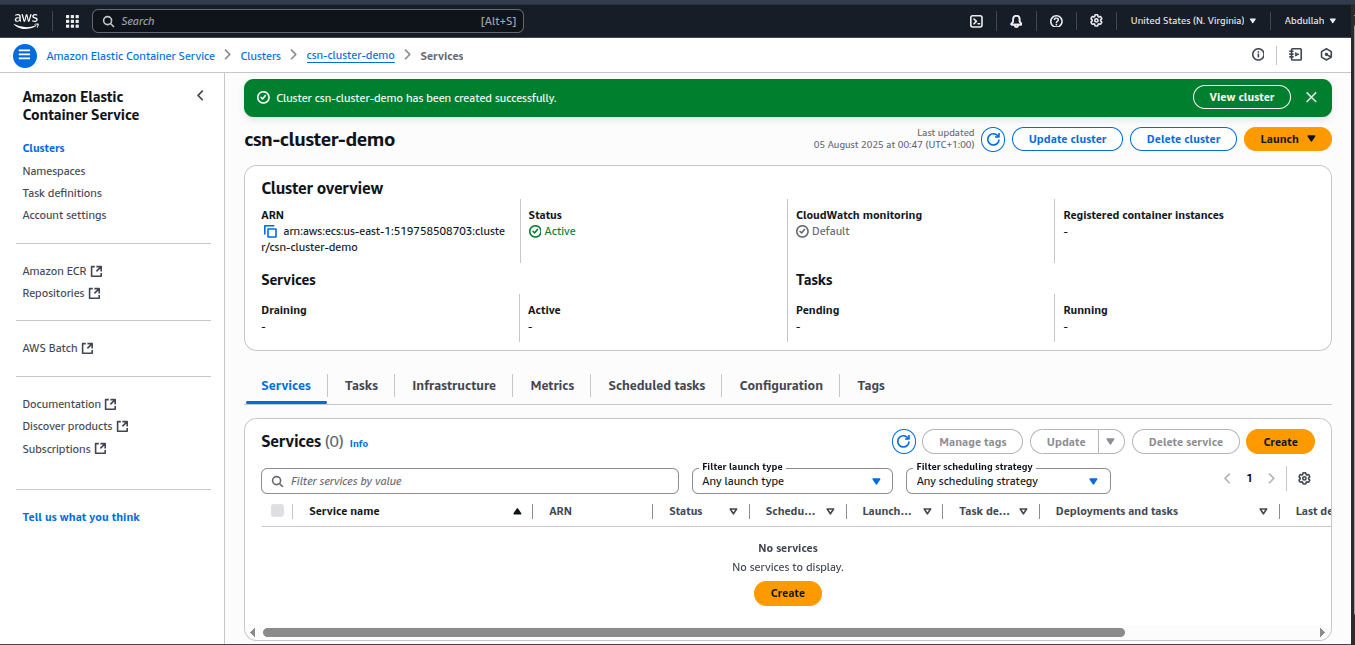Open the notifications bell
Image resolution: width=1355 pixels, height=645 pixels.
[x=1016, y=21]
